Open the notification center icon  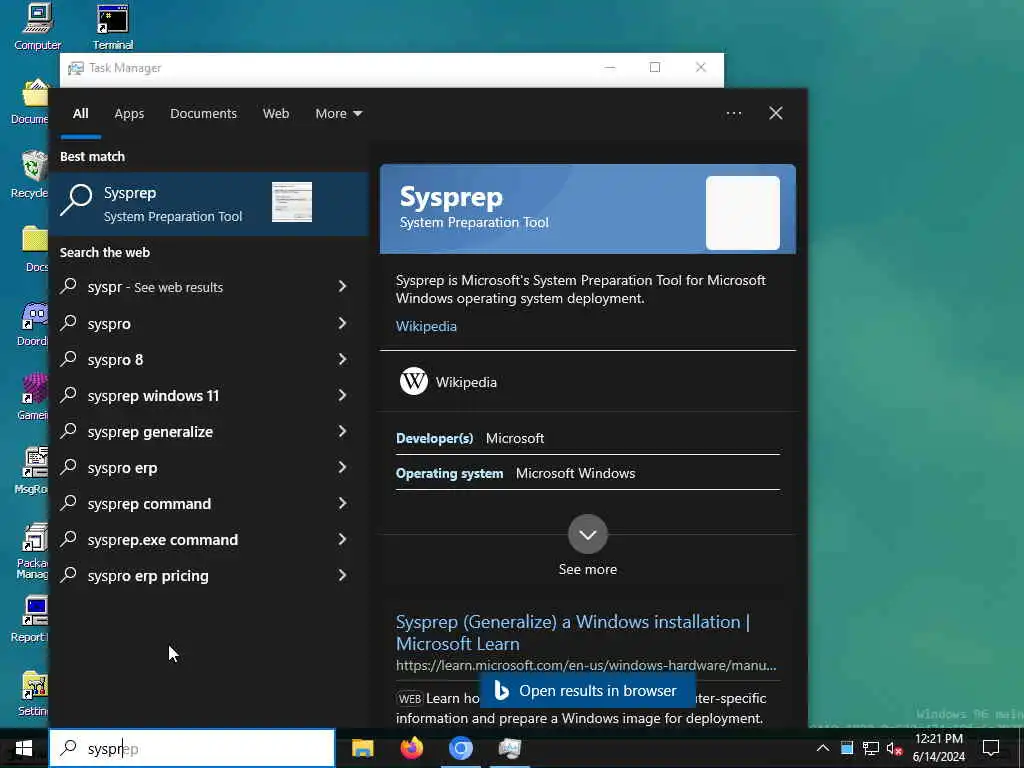pos(991,748)
